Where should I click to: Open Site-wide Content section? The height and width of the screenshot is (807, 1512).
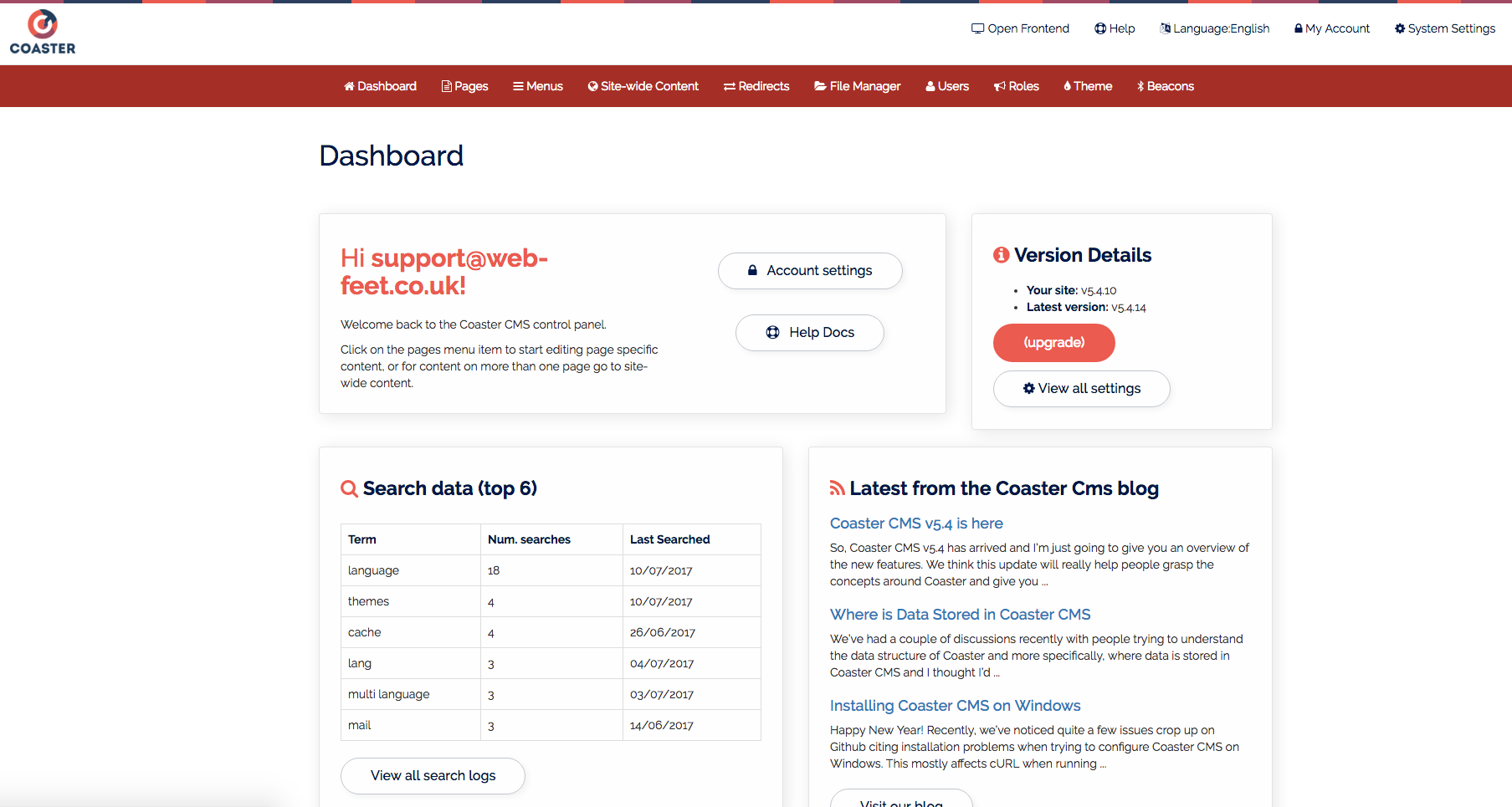643,86
